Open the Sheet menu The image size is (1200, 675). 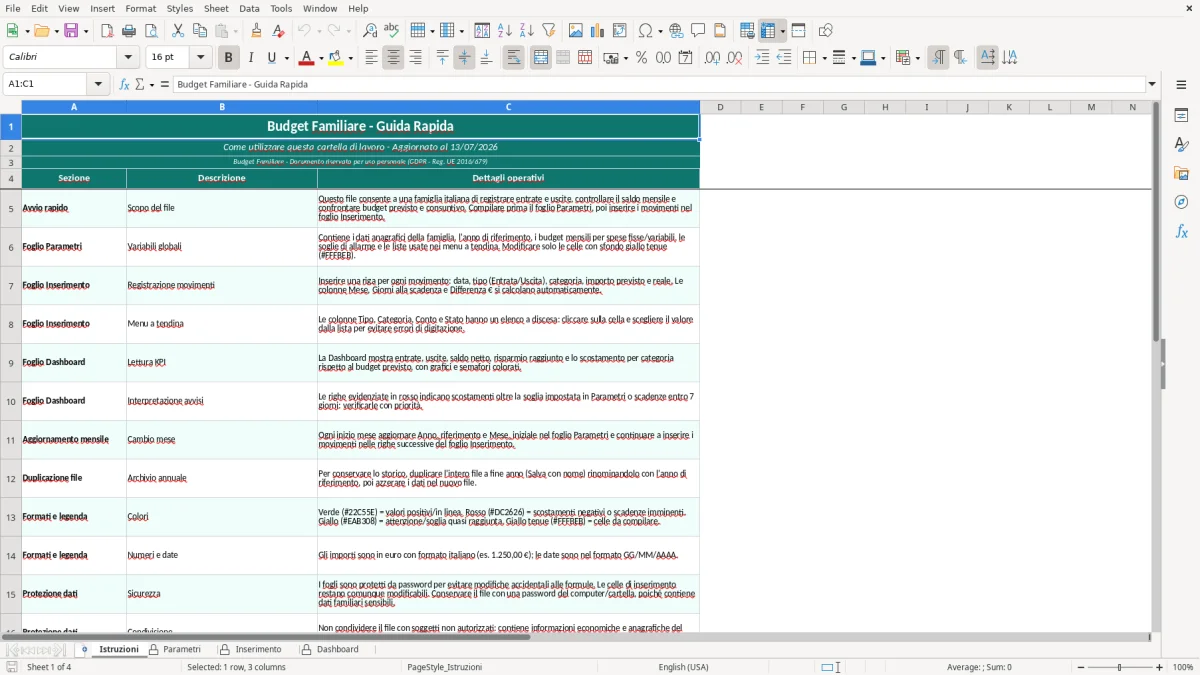coord(216,8)
